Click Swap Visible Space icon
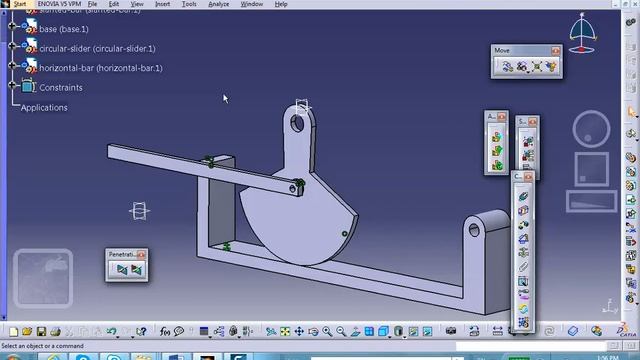The image size is (640, 360). [427, 331]
